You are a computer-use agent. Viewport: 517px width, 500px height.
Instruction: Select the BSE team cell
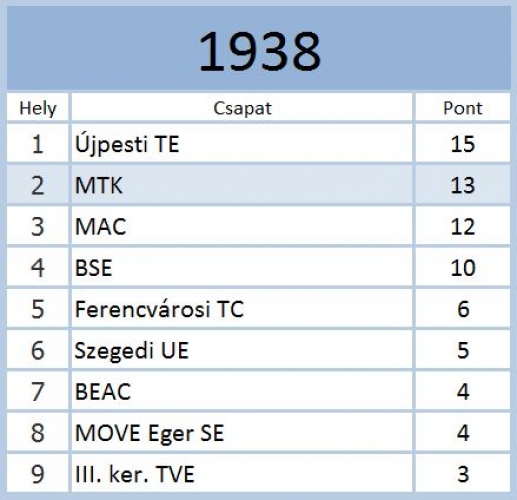click(242, 267)
